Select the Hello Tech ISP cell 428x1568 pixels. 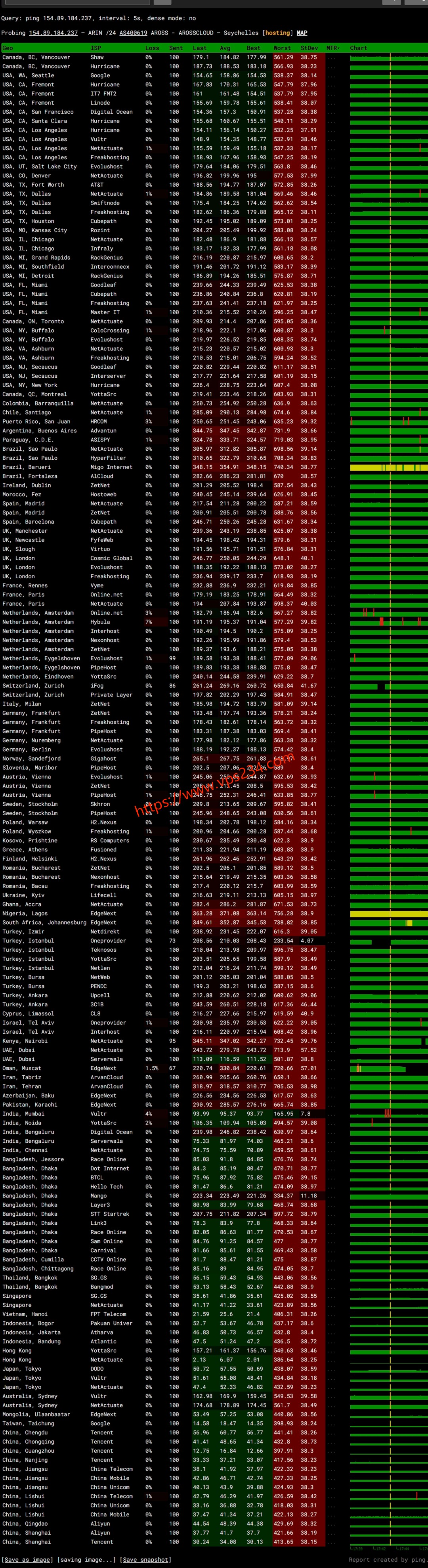pos(107,1186)
